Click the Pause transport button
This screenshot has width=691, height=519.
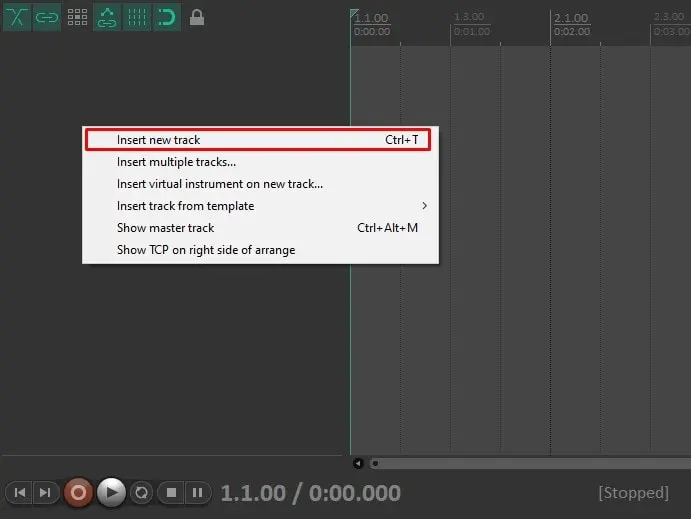pos(198,492)
